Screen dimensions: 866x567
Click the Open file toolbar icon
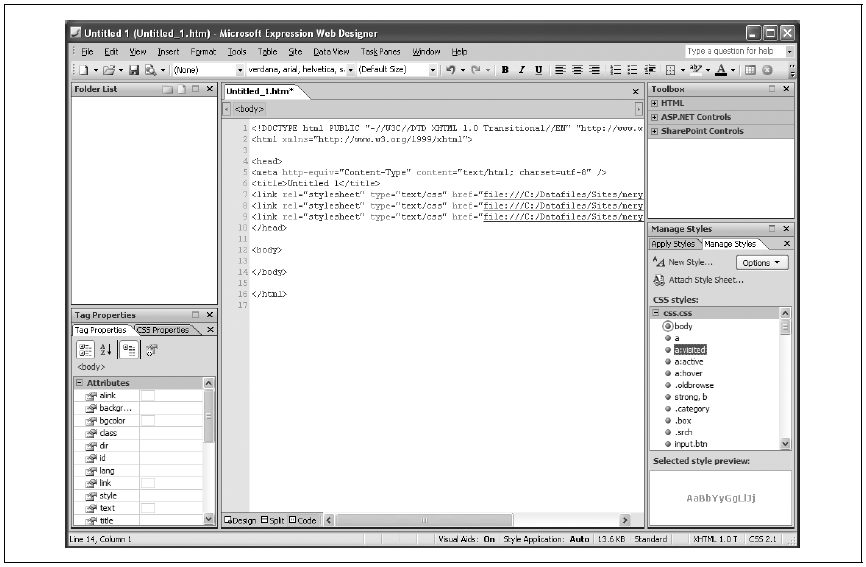[109, 70]
